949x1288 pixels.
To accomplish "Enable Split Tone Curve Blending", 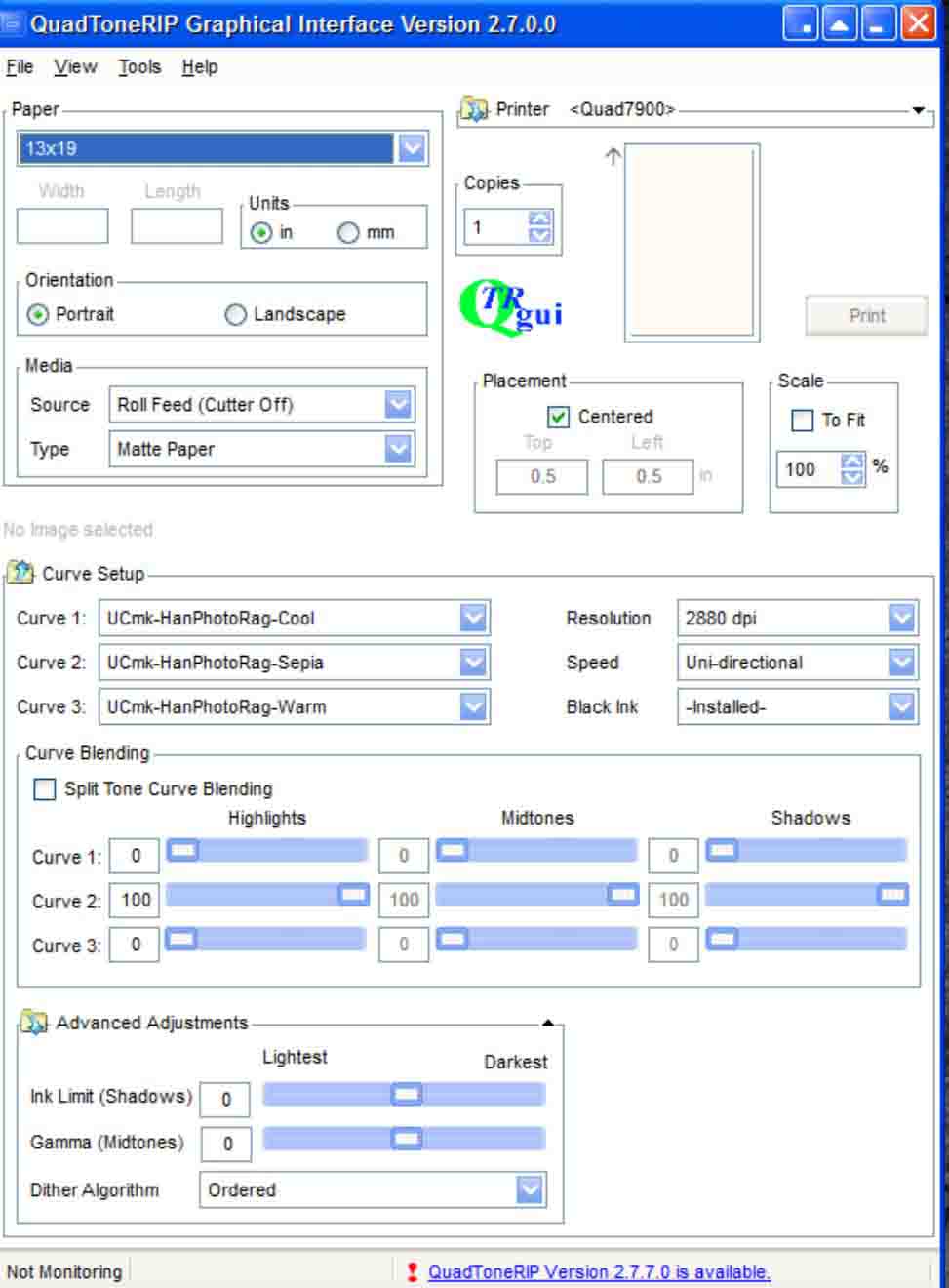I will [x=45, y=788].
